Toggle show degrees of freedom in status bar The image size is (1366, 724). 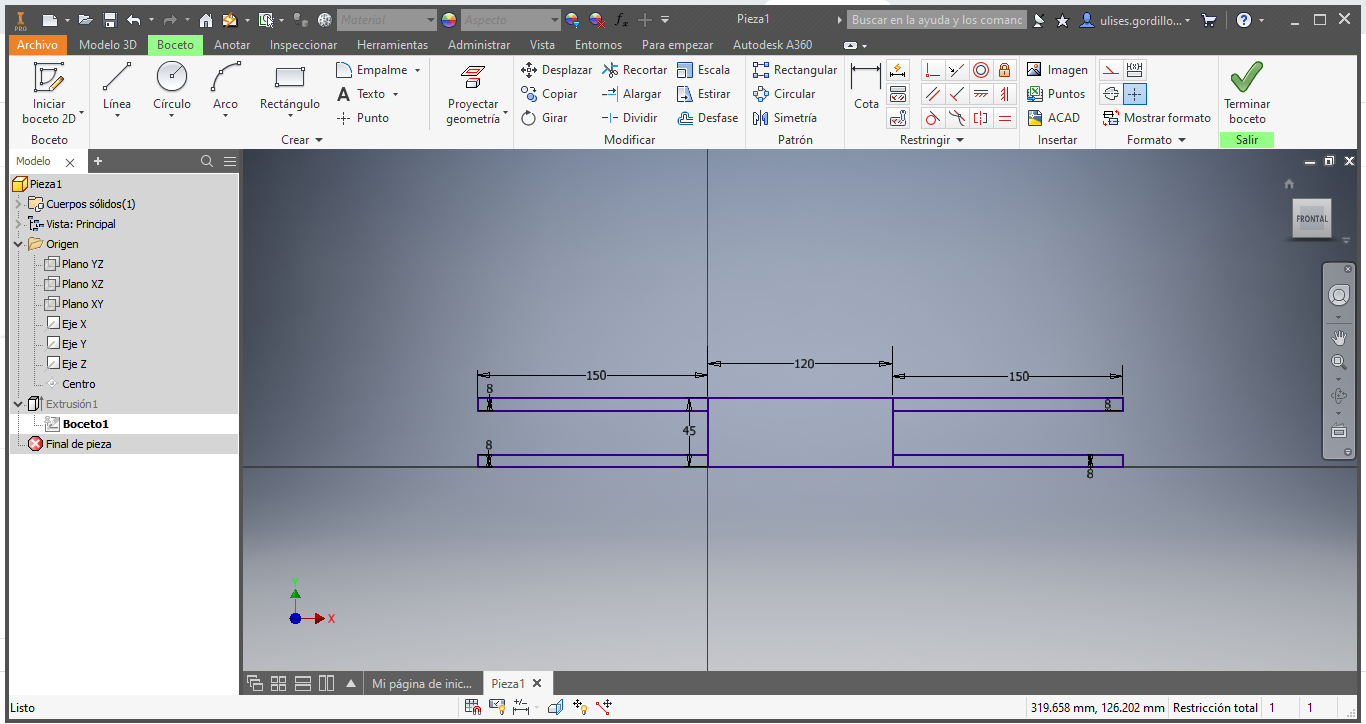tap(579, 707)
